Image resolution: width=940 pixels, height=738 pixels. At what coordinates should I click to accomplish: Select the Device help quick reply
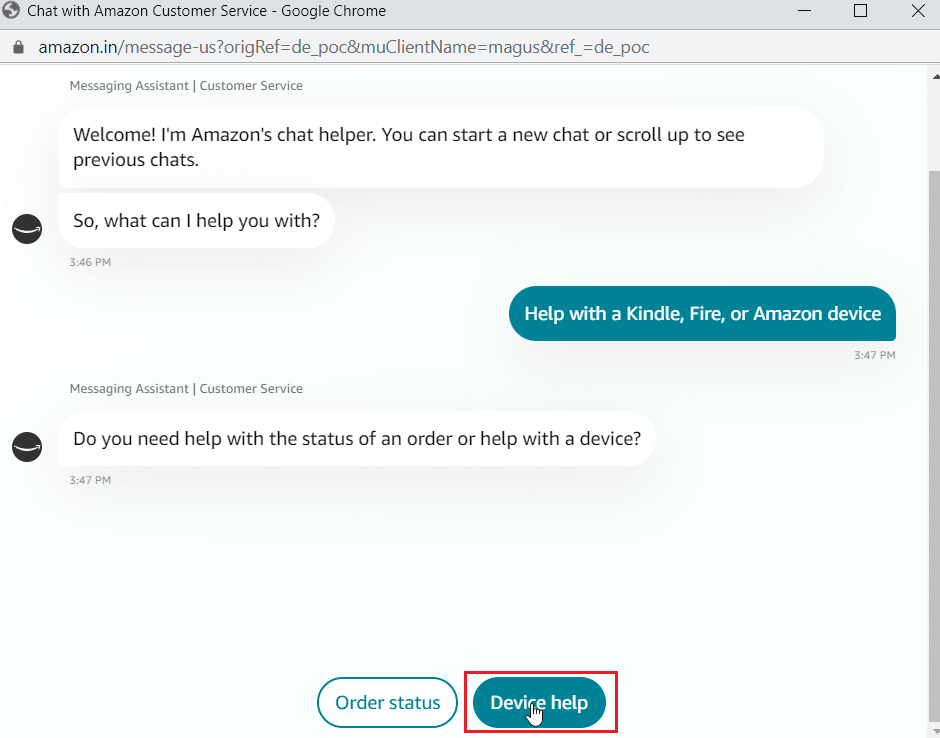(540, 702)
